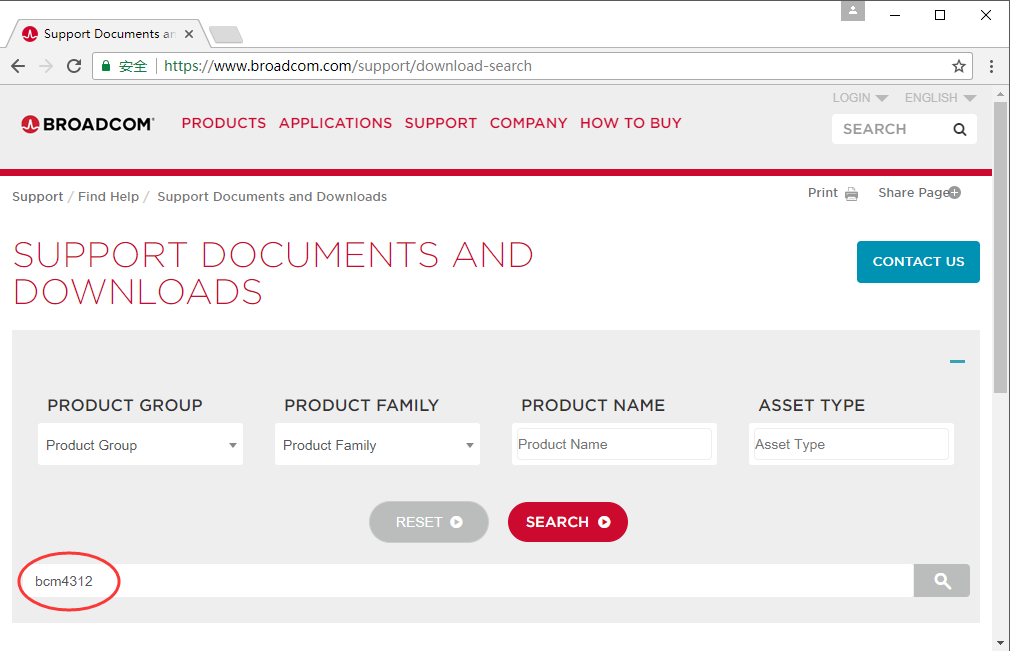Image resolution: width=1010 pixels, height=651 pixels.
Task: Click the scrollbar up arrow
Action: point(1000,94)
